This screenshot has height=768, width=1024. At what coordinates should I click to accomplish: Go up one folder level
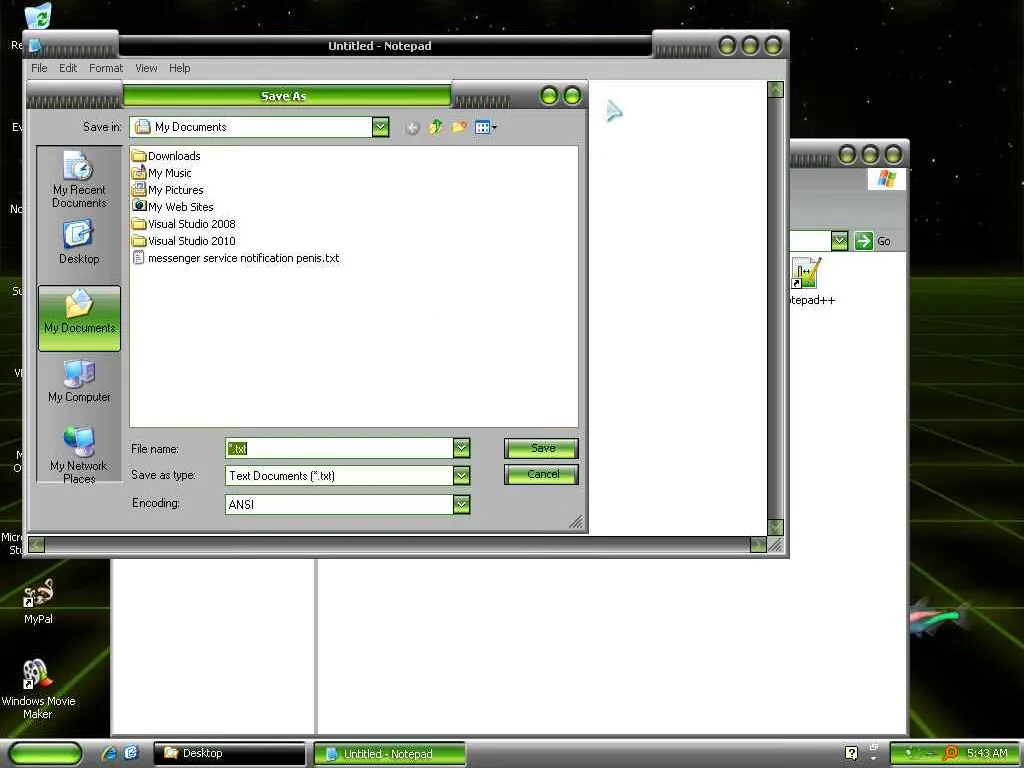coord(436,127)
